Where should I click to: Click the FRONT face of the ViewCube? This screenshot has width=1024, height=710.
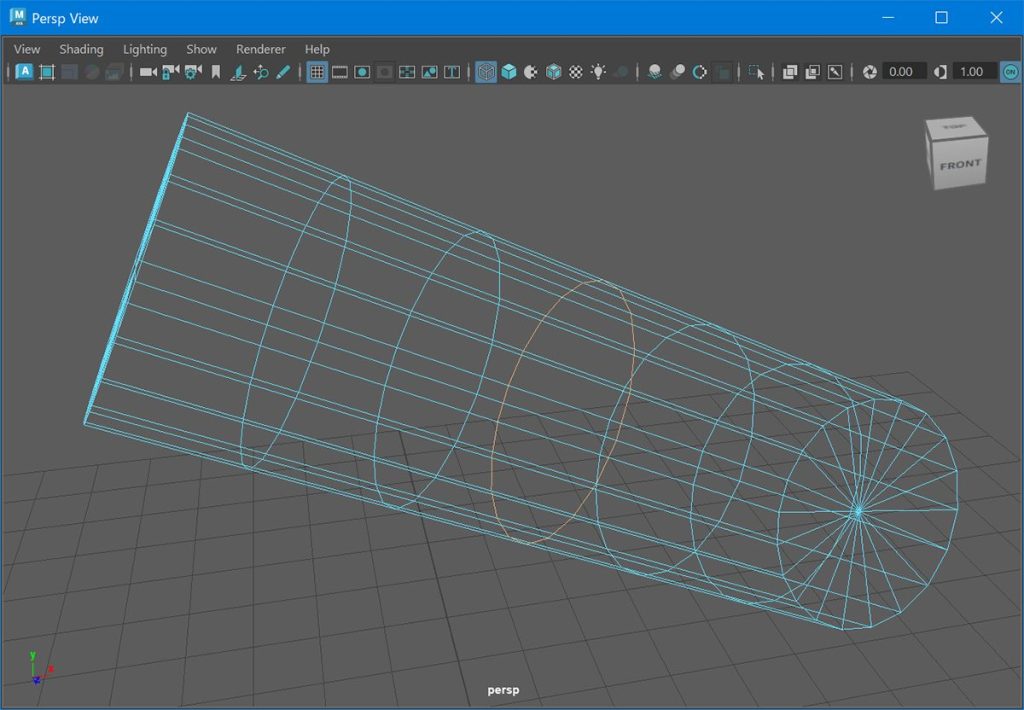[961, 165]
